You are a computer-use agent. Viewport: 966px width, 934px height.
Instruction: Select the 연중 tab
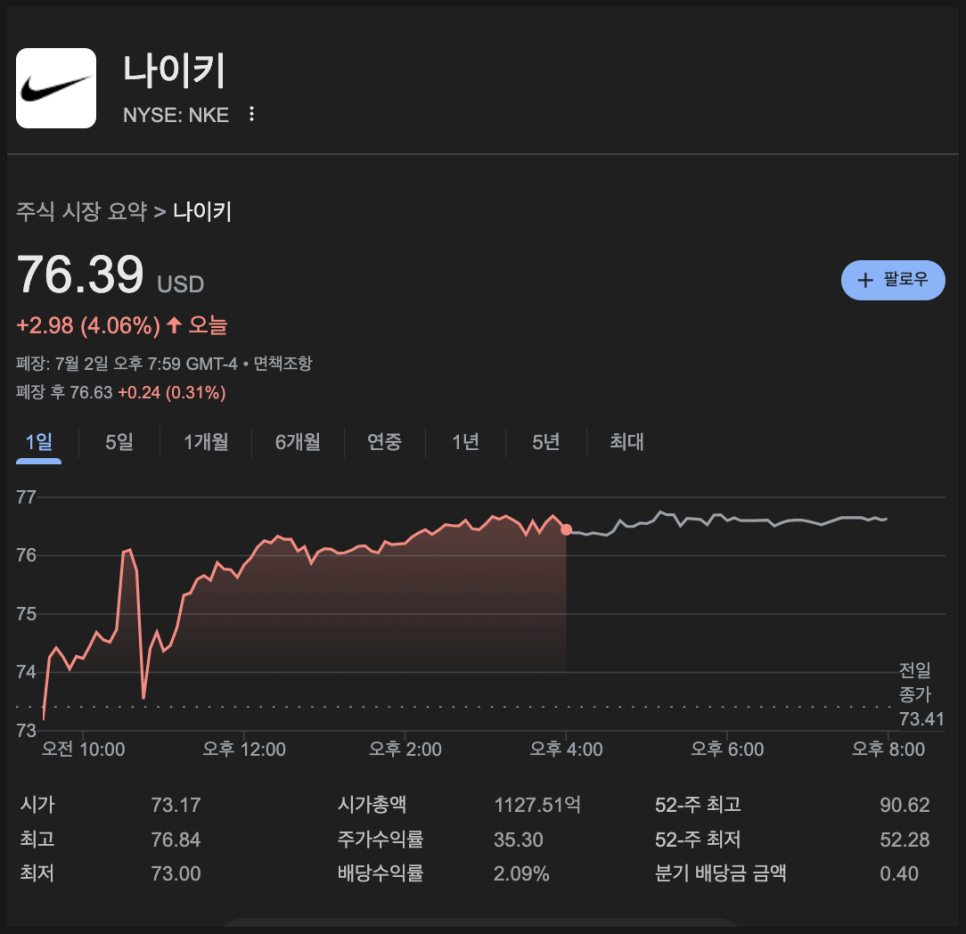pos(384,442)
